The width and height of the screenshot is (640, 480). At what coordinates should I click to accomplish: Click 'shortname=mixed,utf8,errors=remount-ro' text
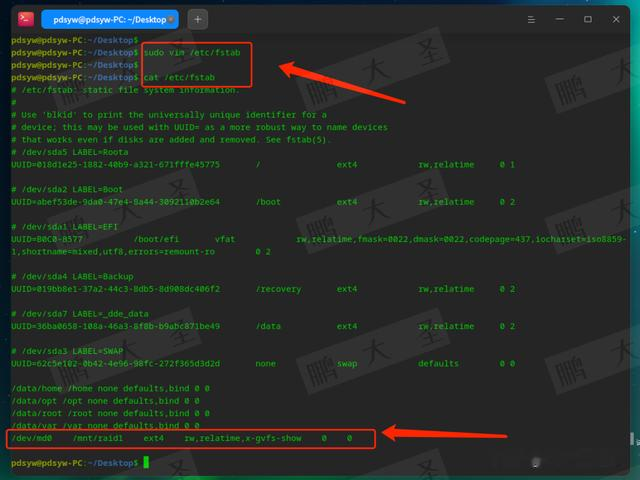click(118, 252)
